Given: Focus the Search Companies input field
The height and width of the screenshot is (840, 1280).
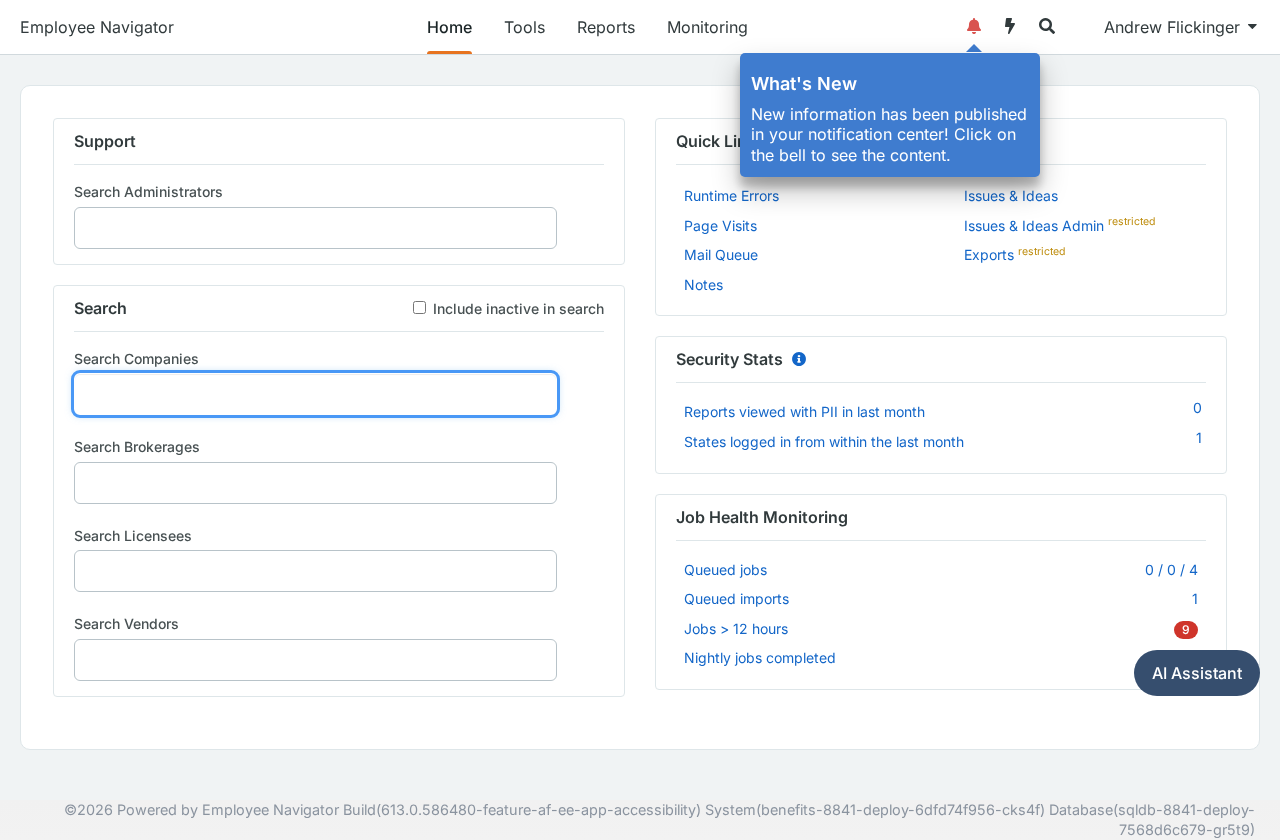Looking at the screenshot, I should click(315, 394).
